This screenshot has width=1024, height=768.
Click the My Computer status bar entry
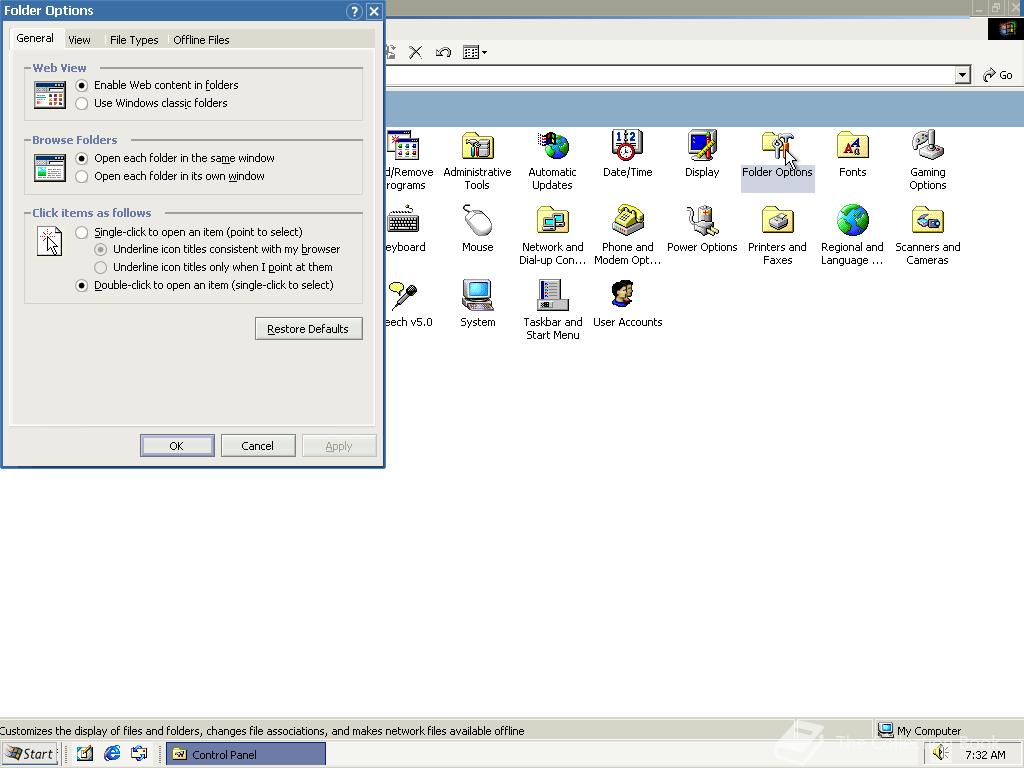pos(920,730)
